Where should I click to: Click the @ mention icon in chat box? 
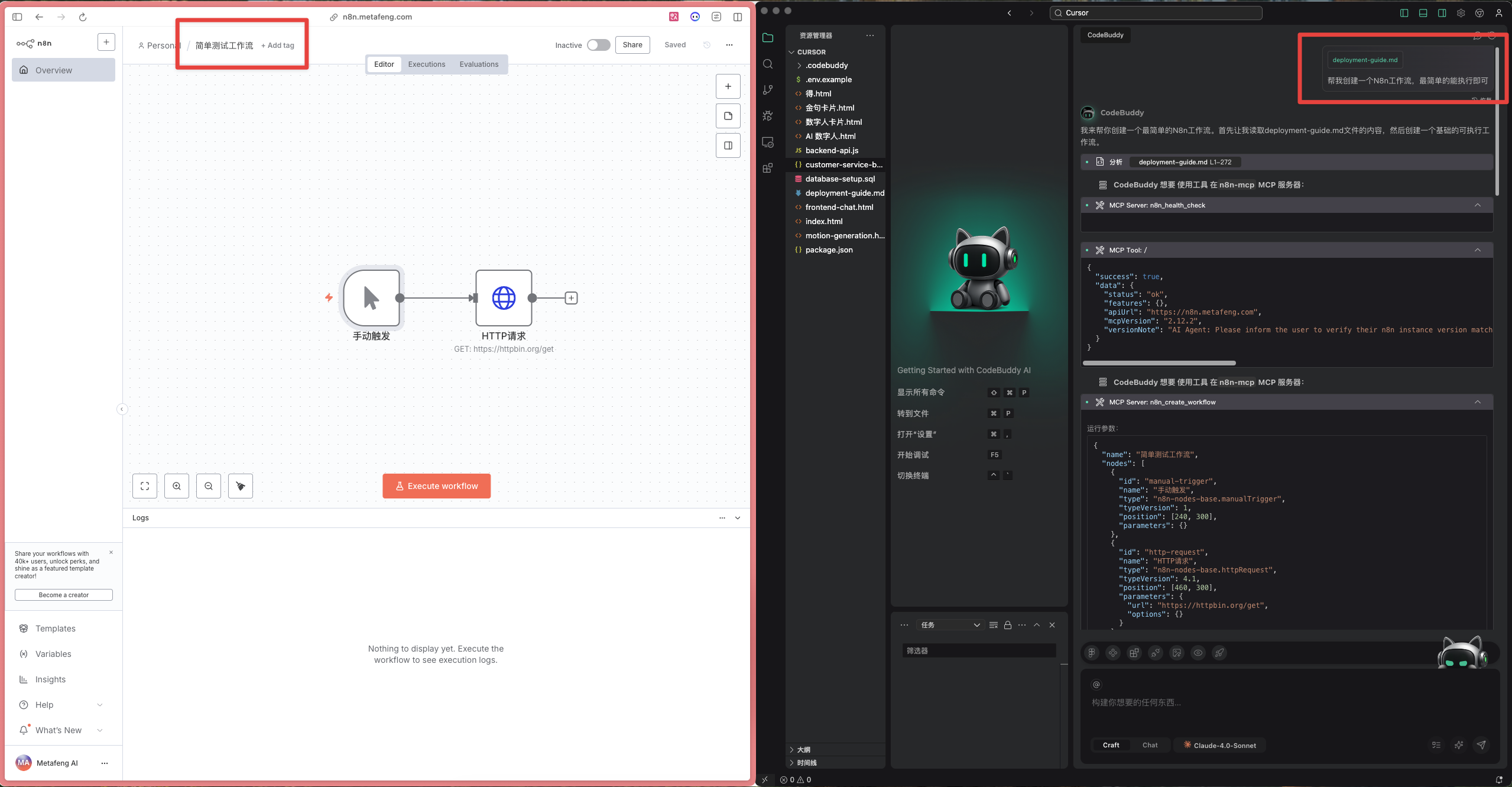[x=1096, y=685]
